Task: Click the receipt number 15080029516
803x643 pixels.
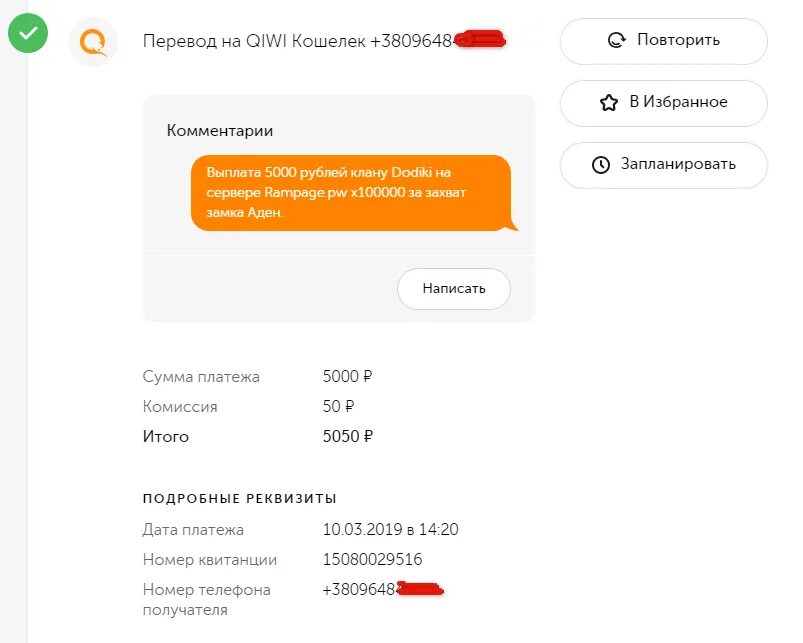Action: click(372, 560)
